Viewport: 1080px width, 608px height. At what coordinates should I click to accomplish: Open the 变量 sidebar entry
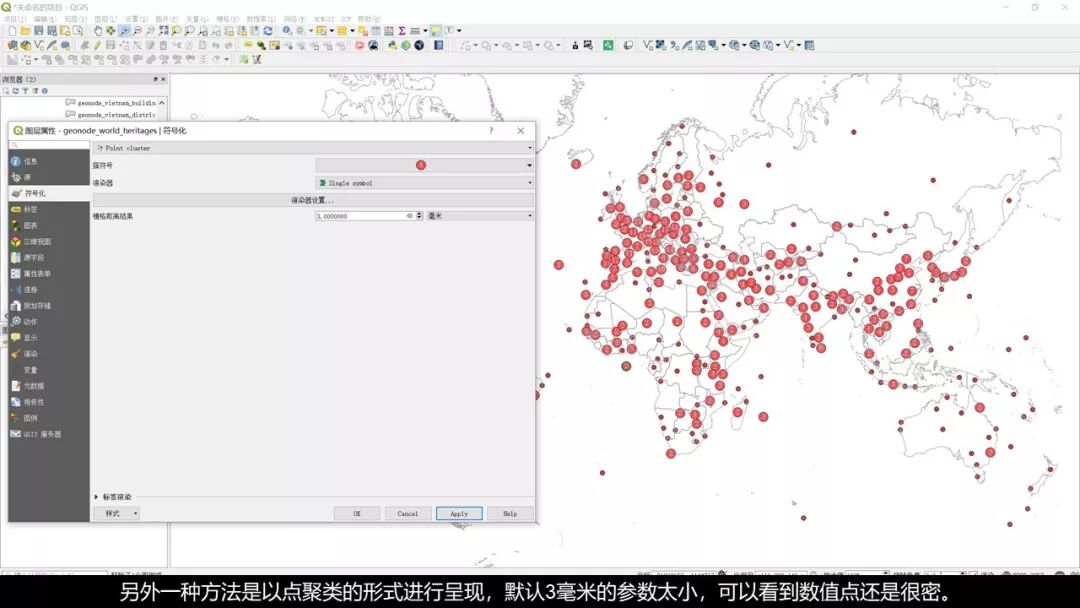pos(49,370)
